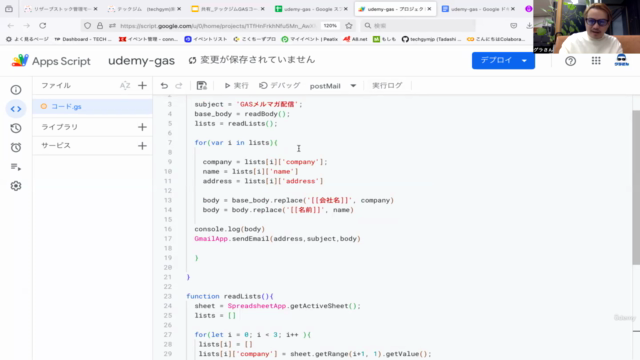Open イベントリスト bookmark

pos(206,39)
